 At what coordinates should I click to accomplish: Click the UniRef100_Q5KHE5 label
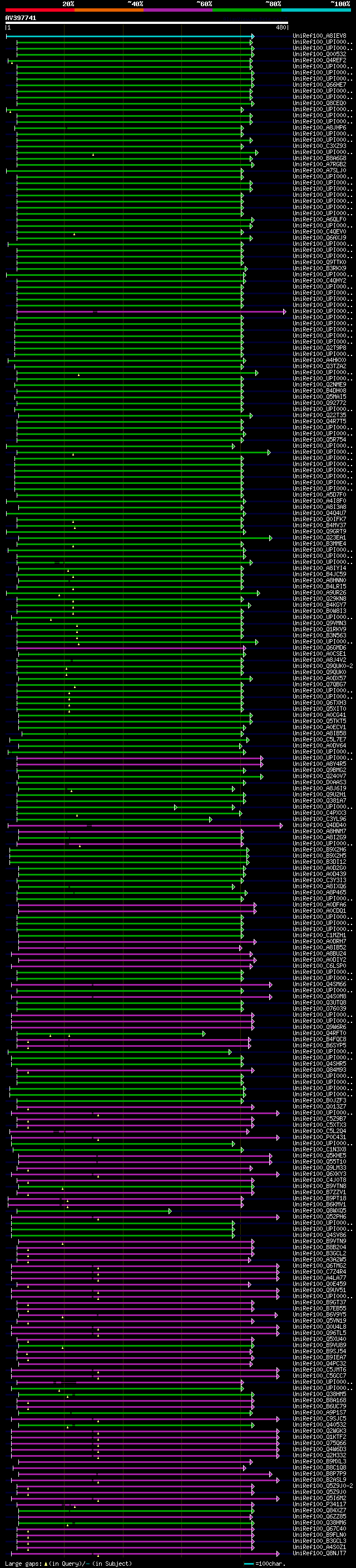[x=319, y=1156]
